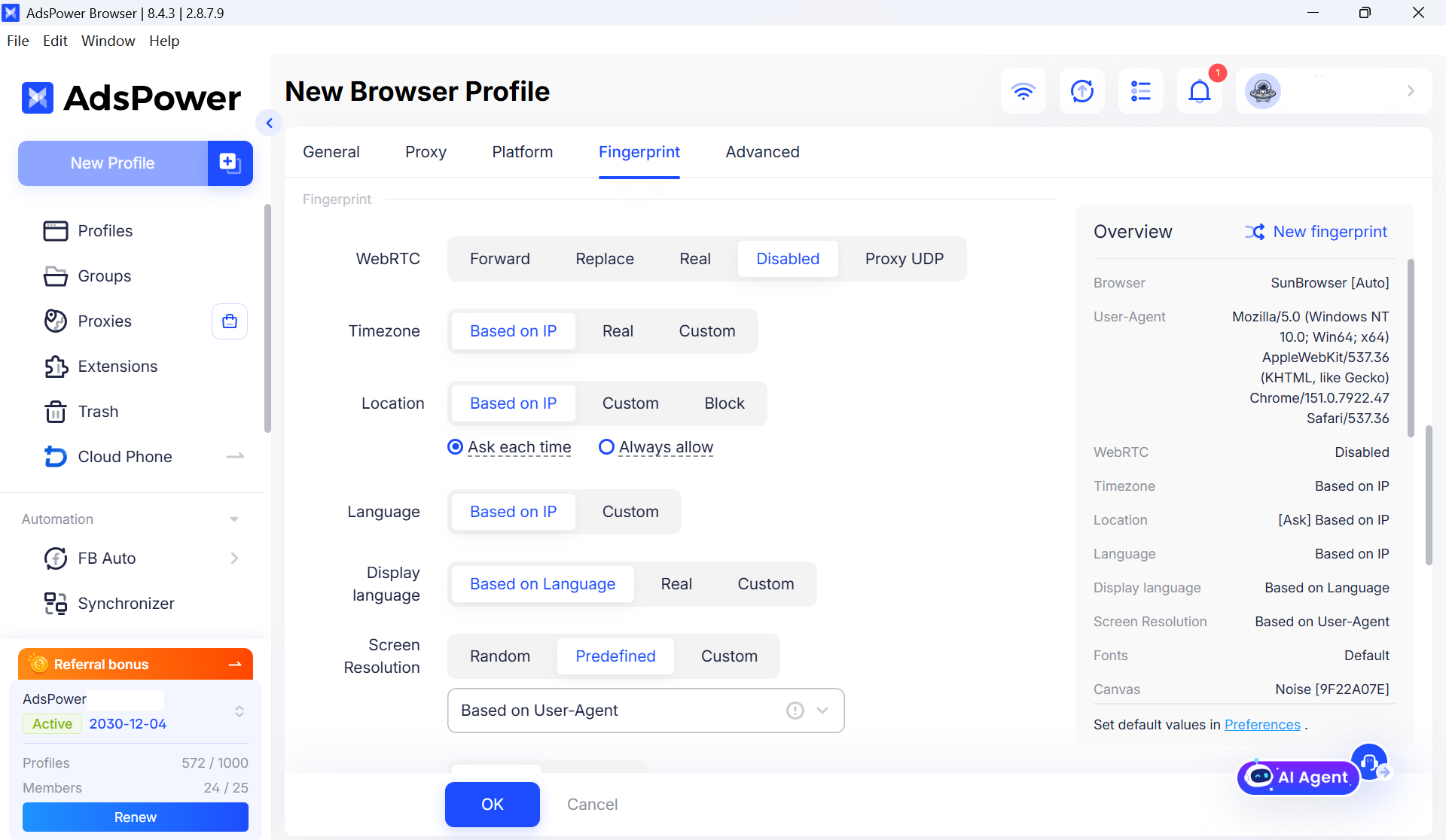Viewport: 1446px width, 840px height.
Task: Click the Overview panel scrollbar
Action: [1411, 348]
